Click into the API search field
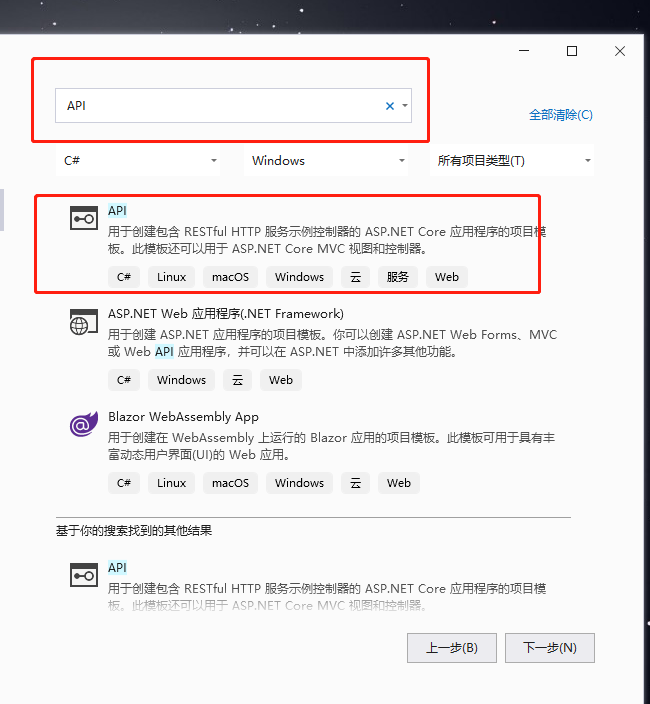Image resolution: width=650 pixels, height=704 pixels. pos(218,106)
